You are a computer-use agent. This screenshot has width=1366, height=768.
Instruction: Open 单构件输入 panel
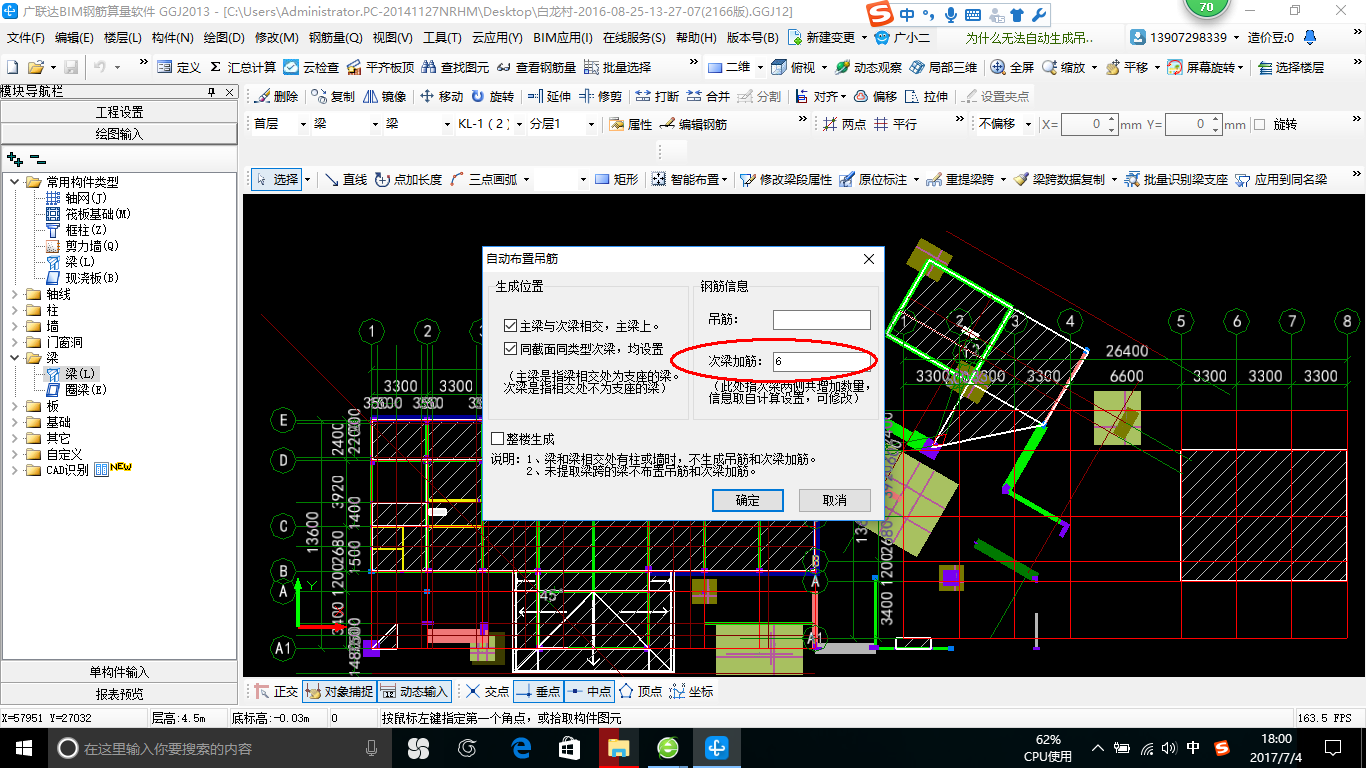coord(120,672)
